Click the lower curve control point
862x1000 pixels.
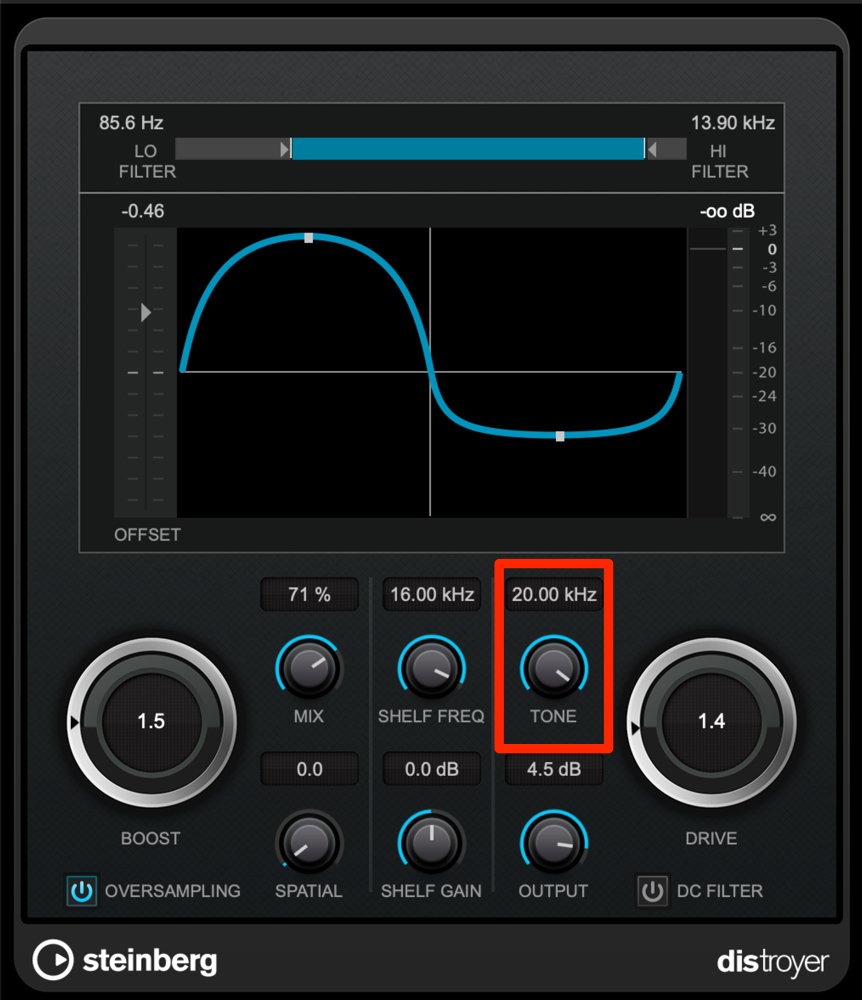click(x=560, y=436)
